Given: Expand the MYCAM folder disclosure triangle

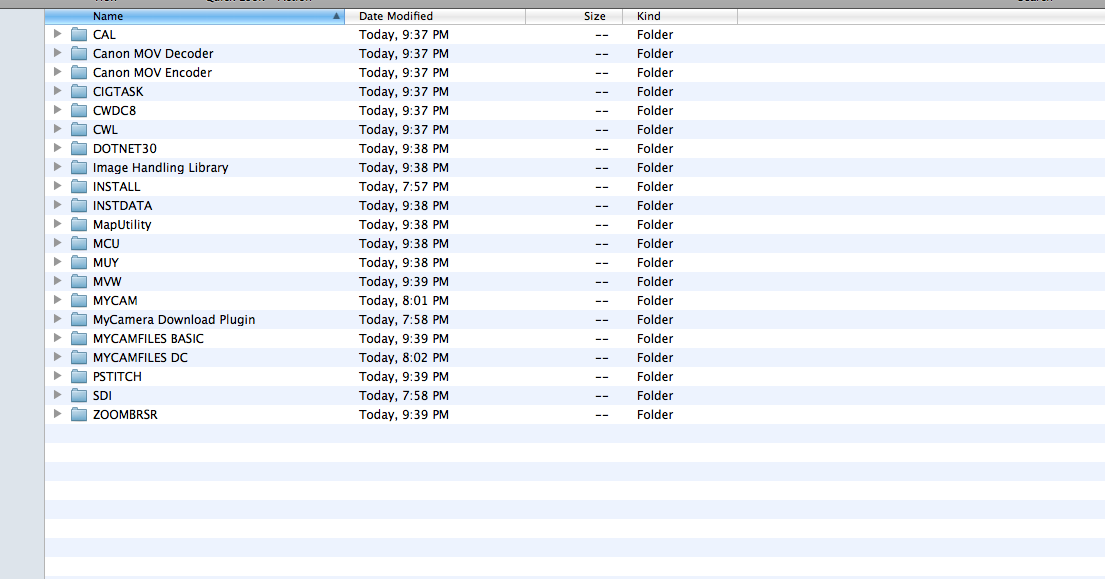Looking at the screenshot, I should pyautogui.click(x=58, y=300).
